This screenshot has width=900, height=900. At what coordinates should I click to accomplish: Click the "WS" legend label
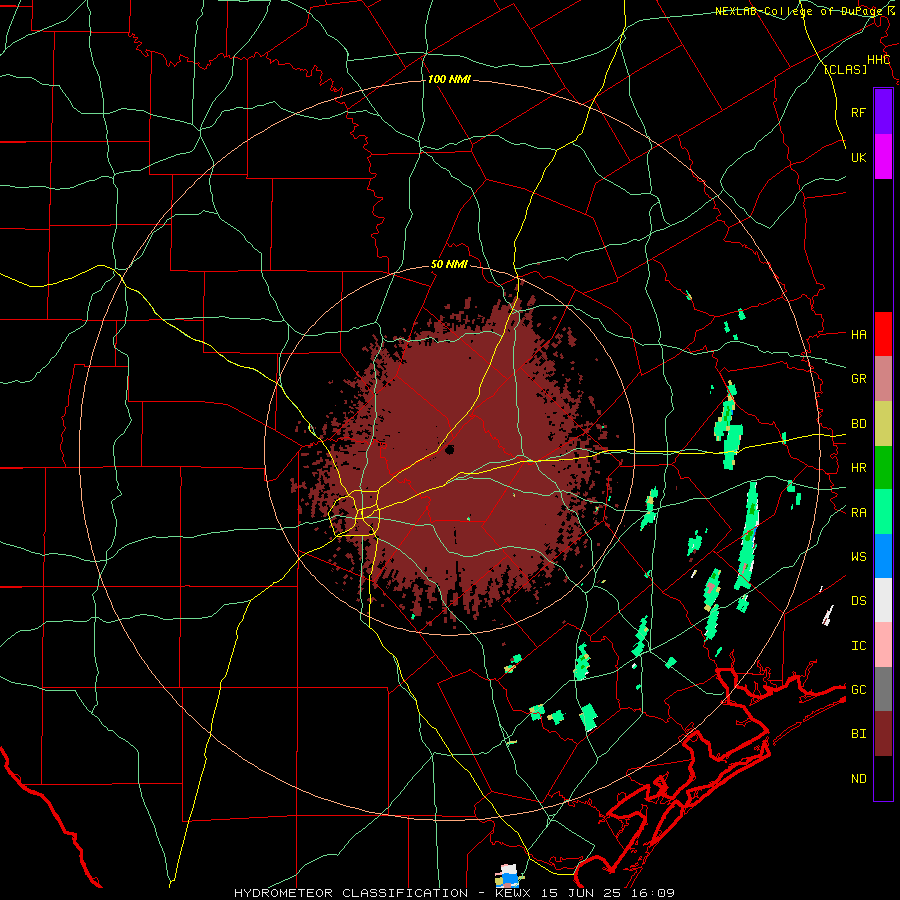coord(858,557)
